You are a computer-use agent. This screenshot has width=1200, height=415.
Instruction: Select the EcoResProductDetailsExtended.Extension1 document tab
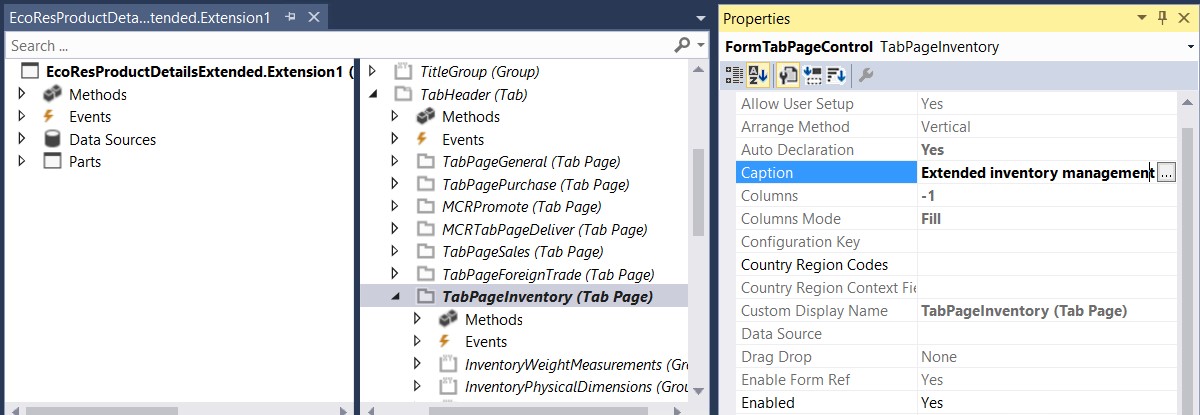(139, 18)
